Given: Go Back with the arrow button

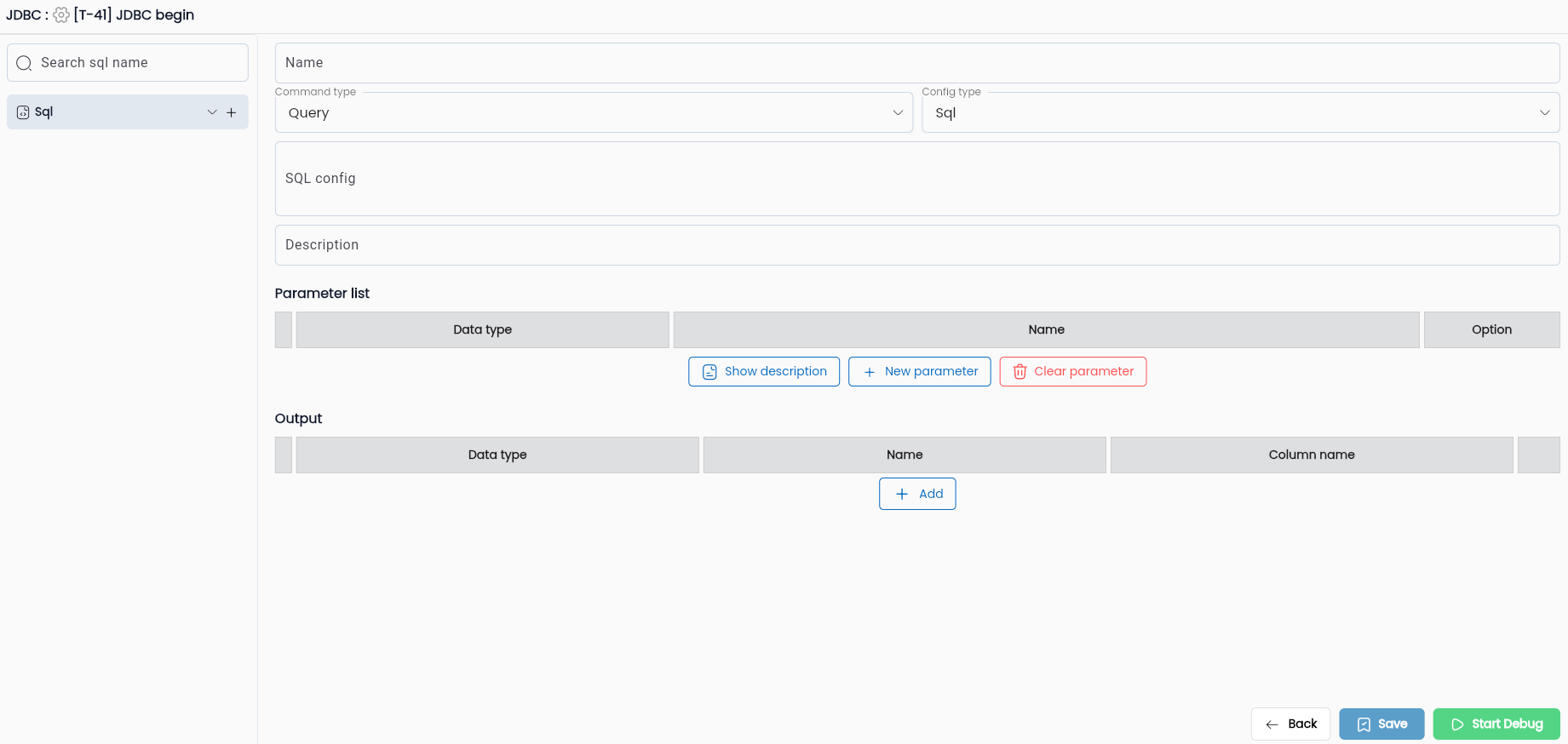Looking at the screenshot, I should point(1291,724).
